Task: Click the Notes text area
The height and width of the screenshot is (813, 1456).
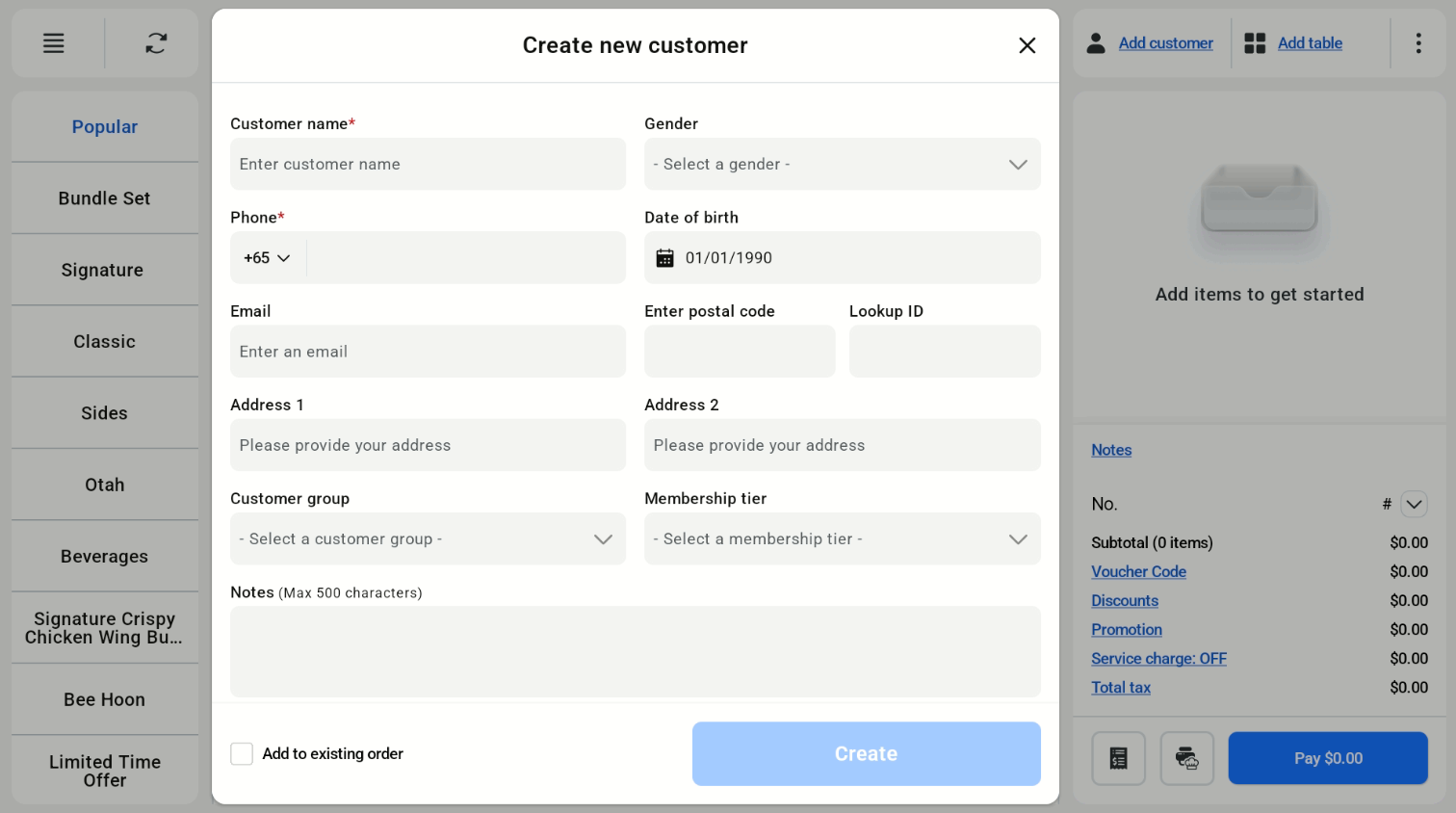Action: (636, 651)
